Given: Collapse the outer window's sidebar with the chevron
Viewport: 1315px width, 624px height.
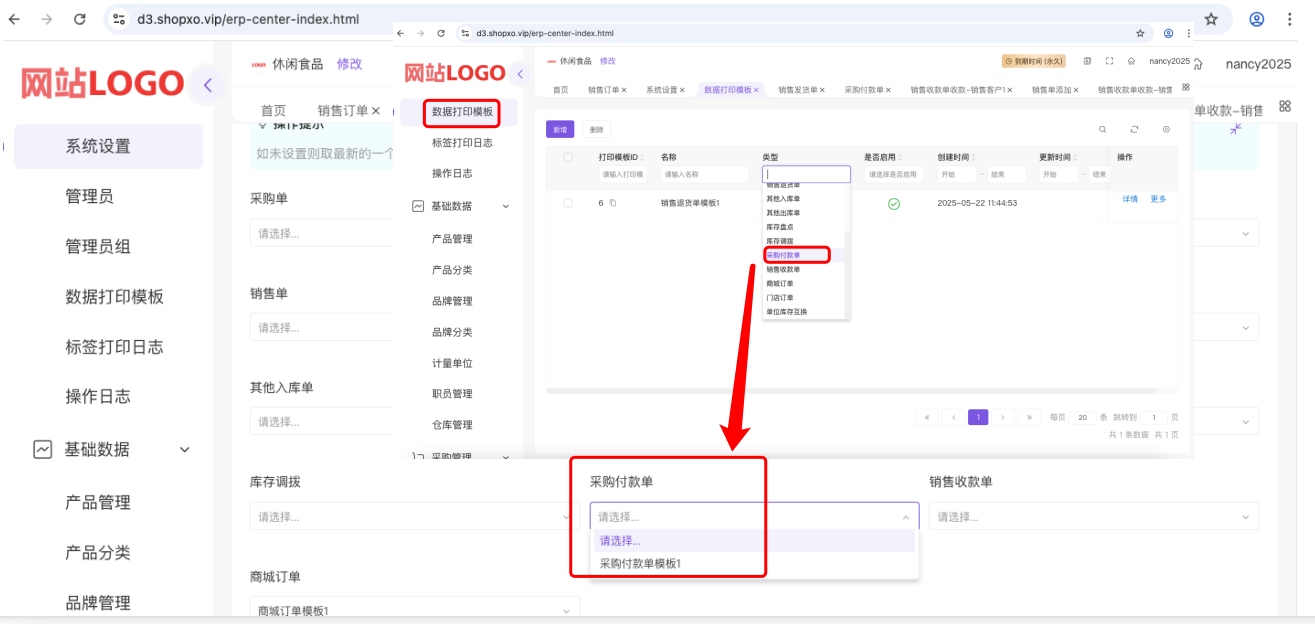Looking at the screenshot, I should 207,85.
